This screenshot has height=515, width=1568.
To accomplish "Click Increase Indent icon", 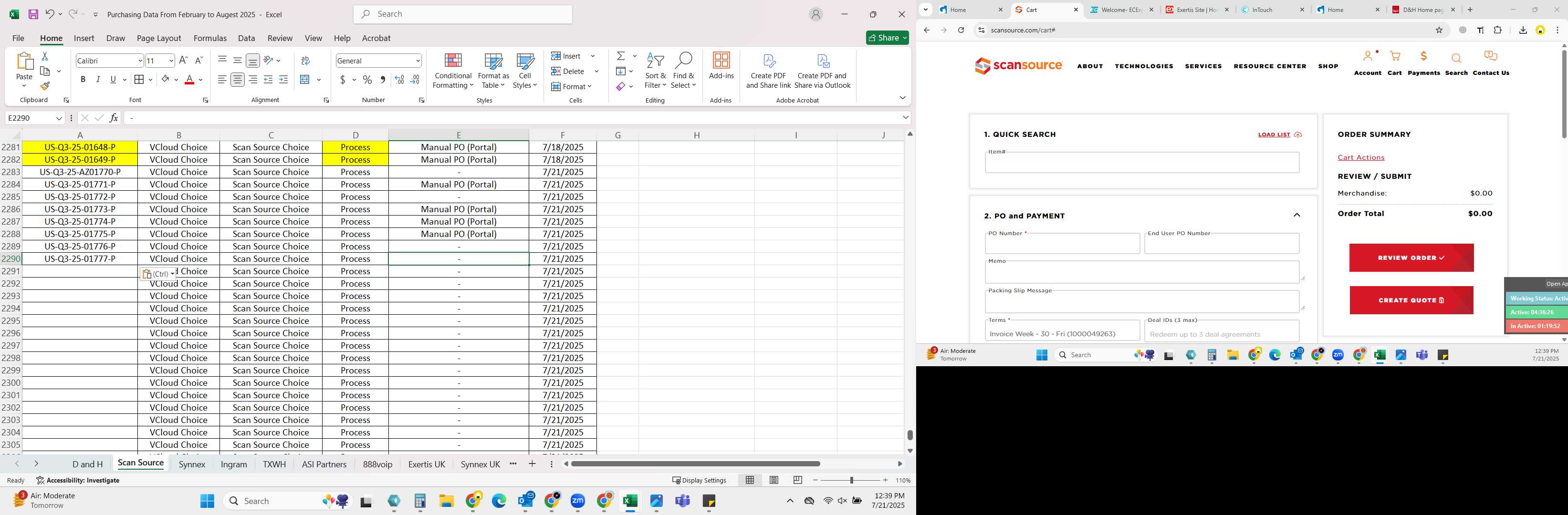I will click(x=283, y=80).
